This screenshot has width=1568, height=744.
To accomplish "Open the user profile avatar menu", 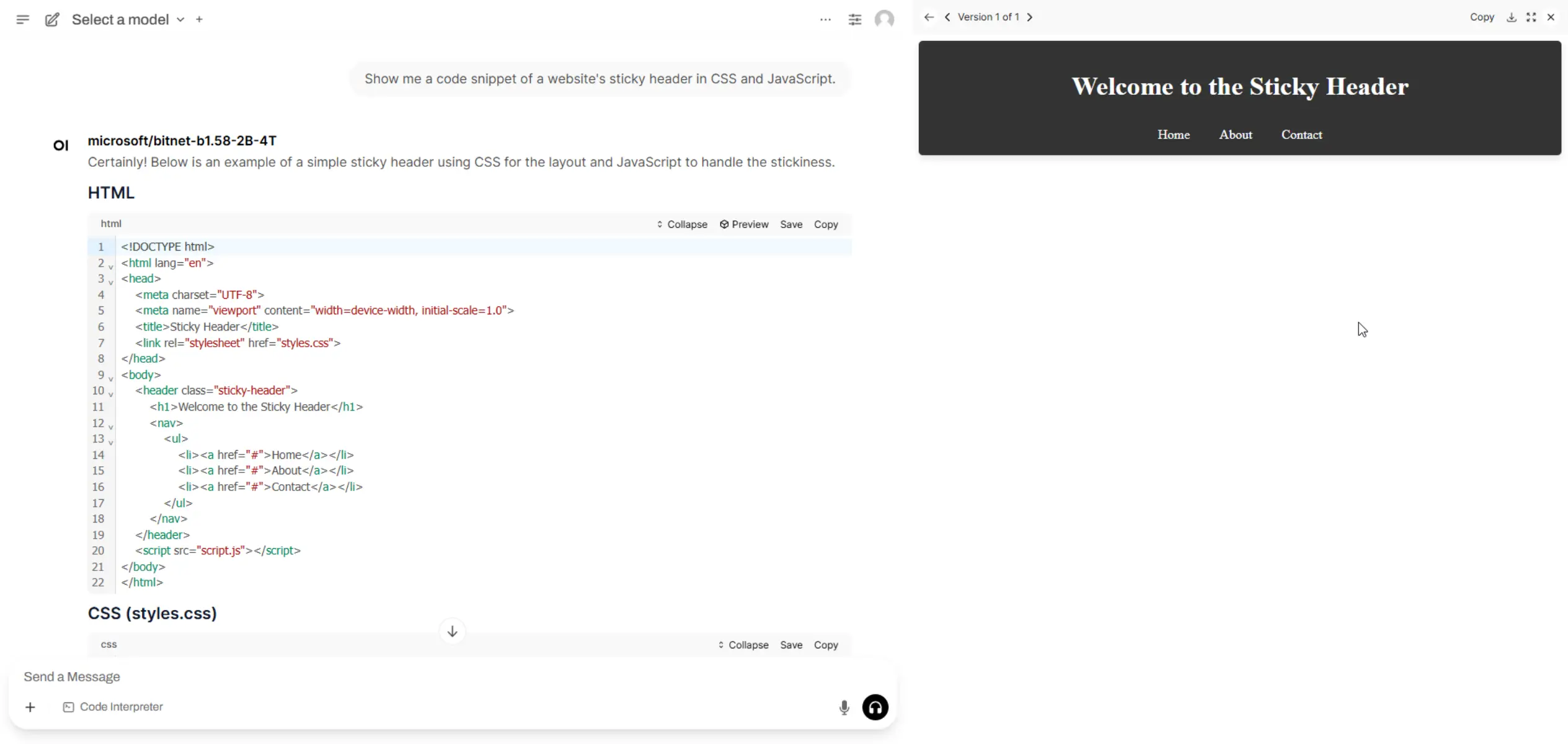I will 884,19.
